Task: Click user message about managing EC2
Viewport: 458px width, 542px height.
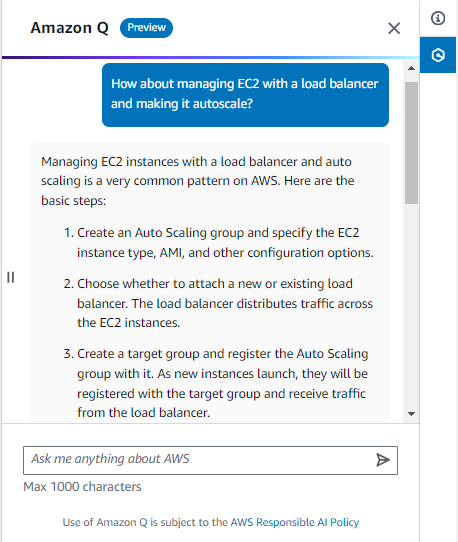Action: tap(245, 95)
